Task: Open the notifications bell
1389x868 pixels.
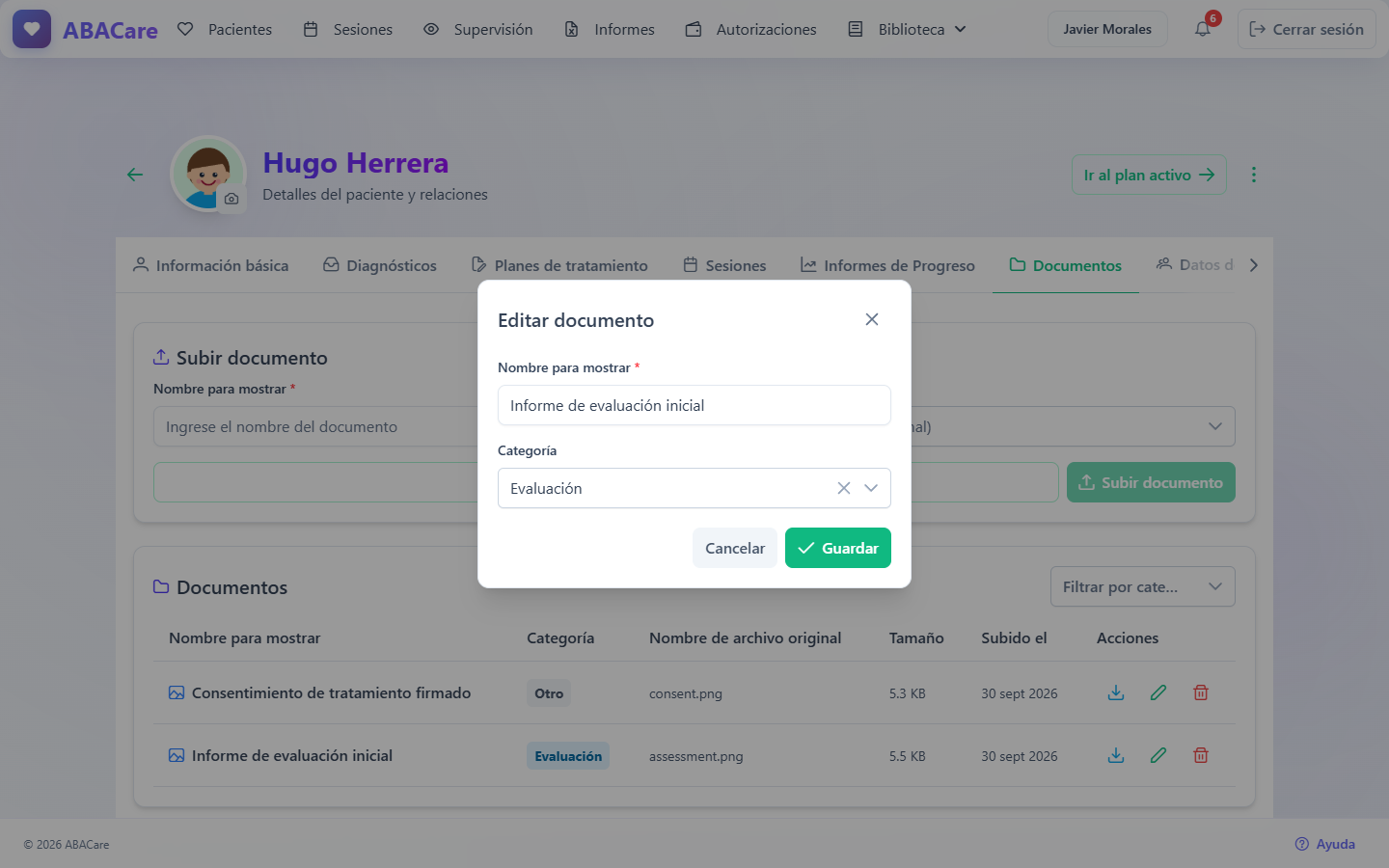Action: [x=1203, y=29]
